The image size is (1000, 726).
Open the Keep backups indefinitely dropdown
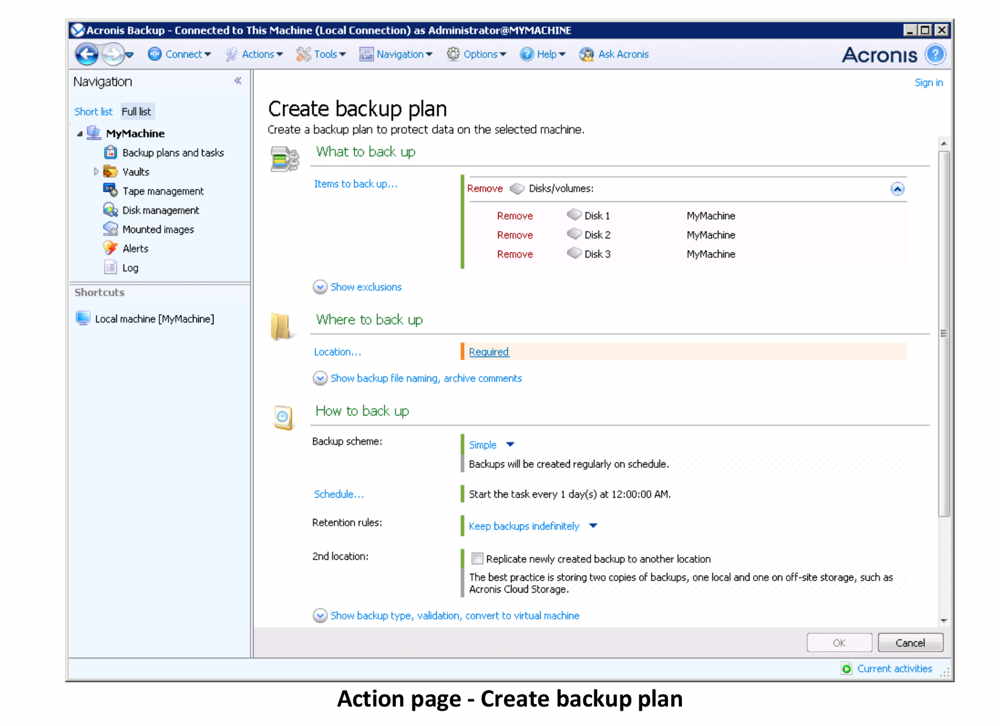point(522,525)
